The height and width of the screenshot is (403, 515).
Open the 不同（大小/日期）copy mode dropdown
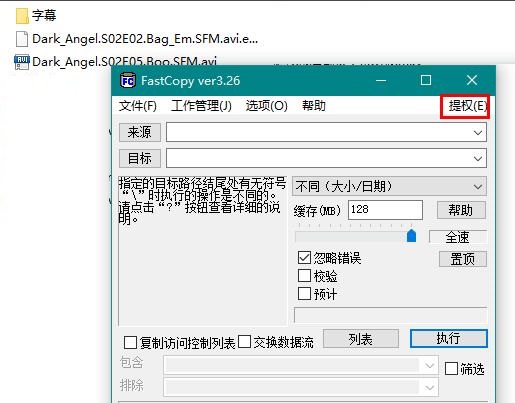[x=389, y=186]
